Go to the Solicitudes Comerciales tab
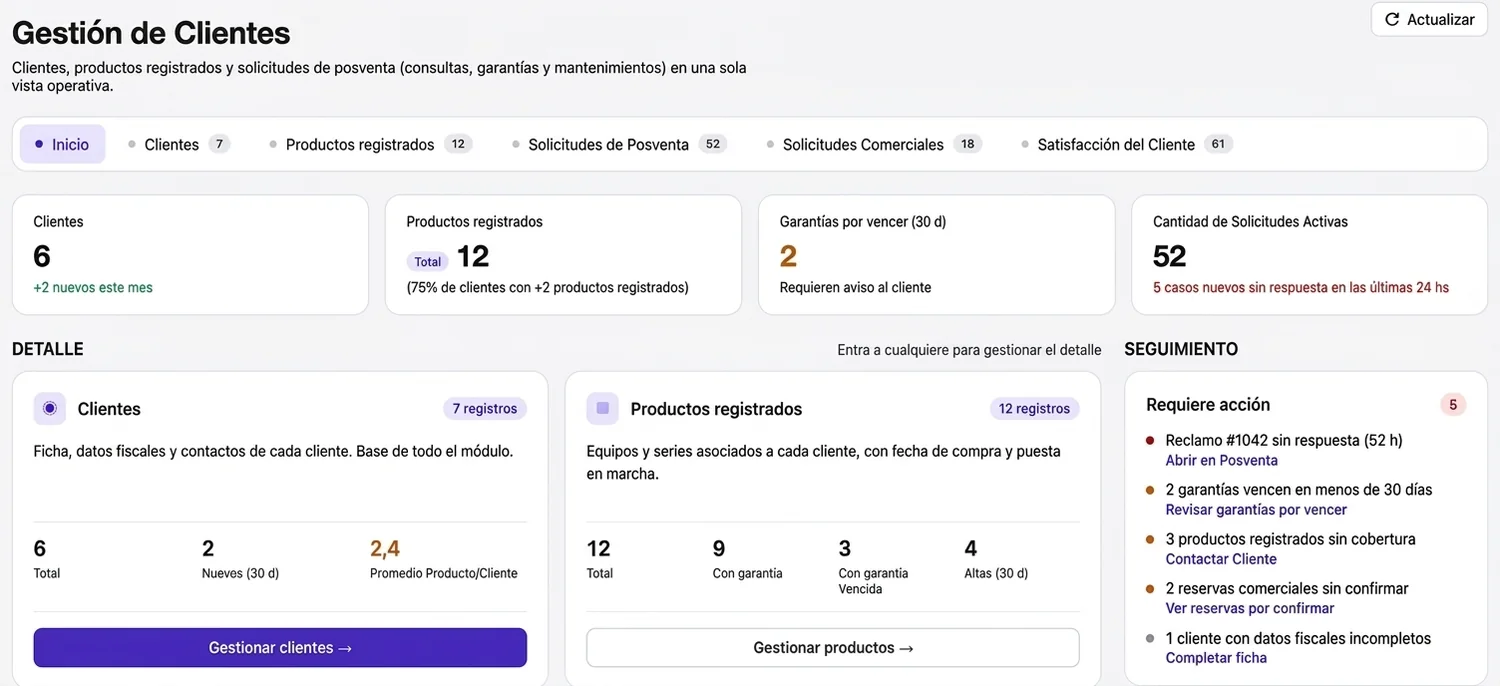The image size is (1500, 686). (872, 144)
